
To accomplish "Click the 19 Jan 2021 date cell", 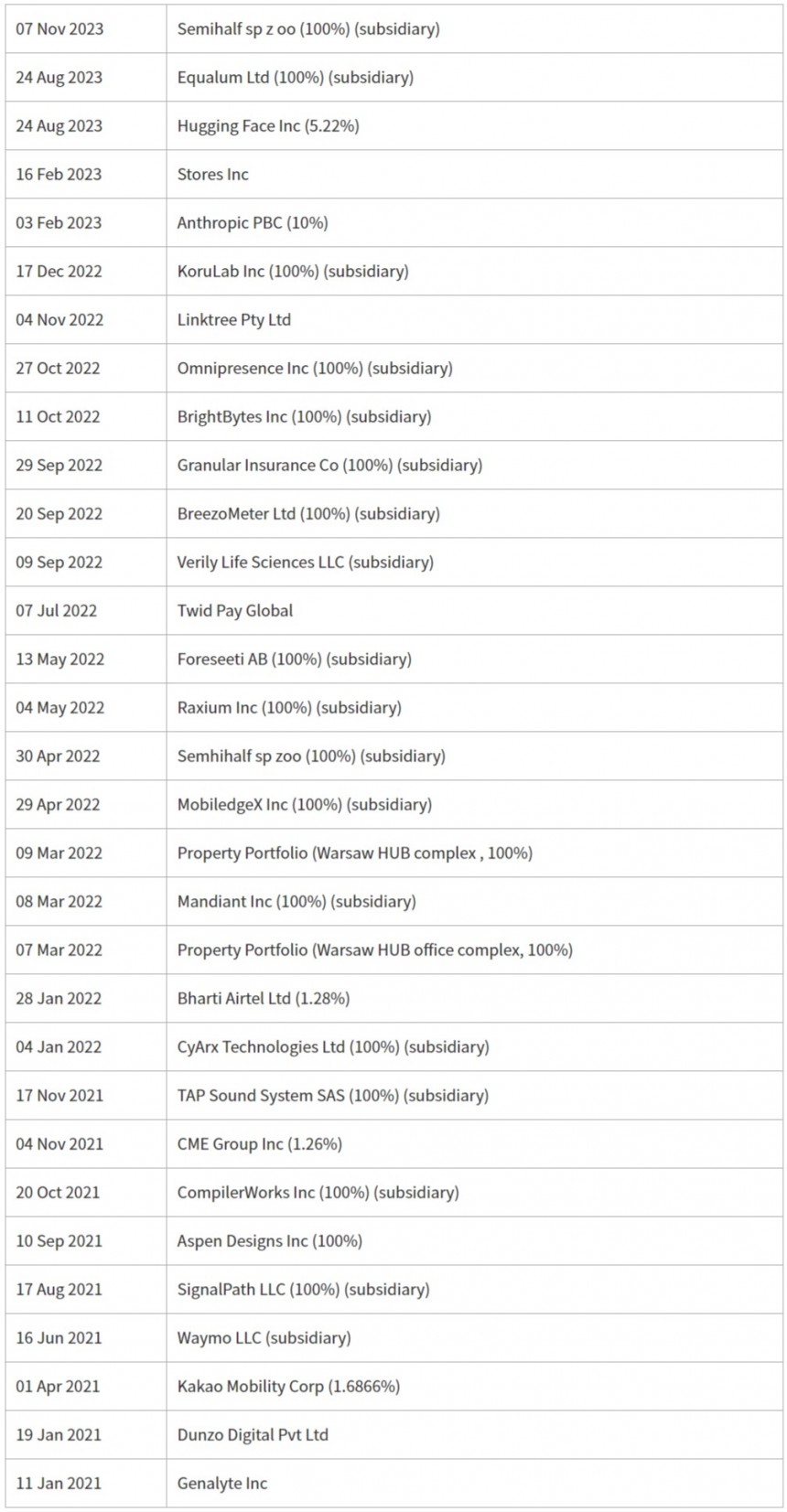I will pos(59,1435).
